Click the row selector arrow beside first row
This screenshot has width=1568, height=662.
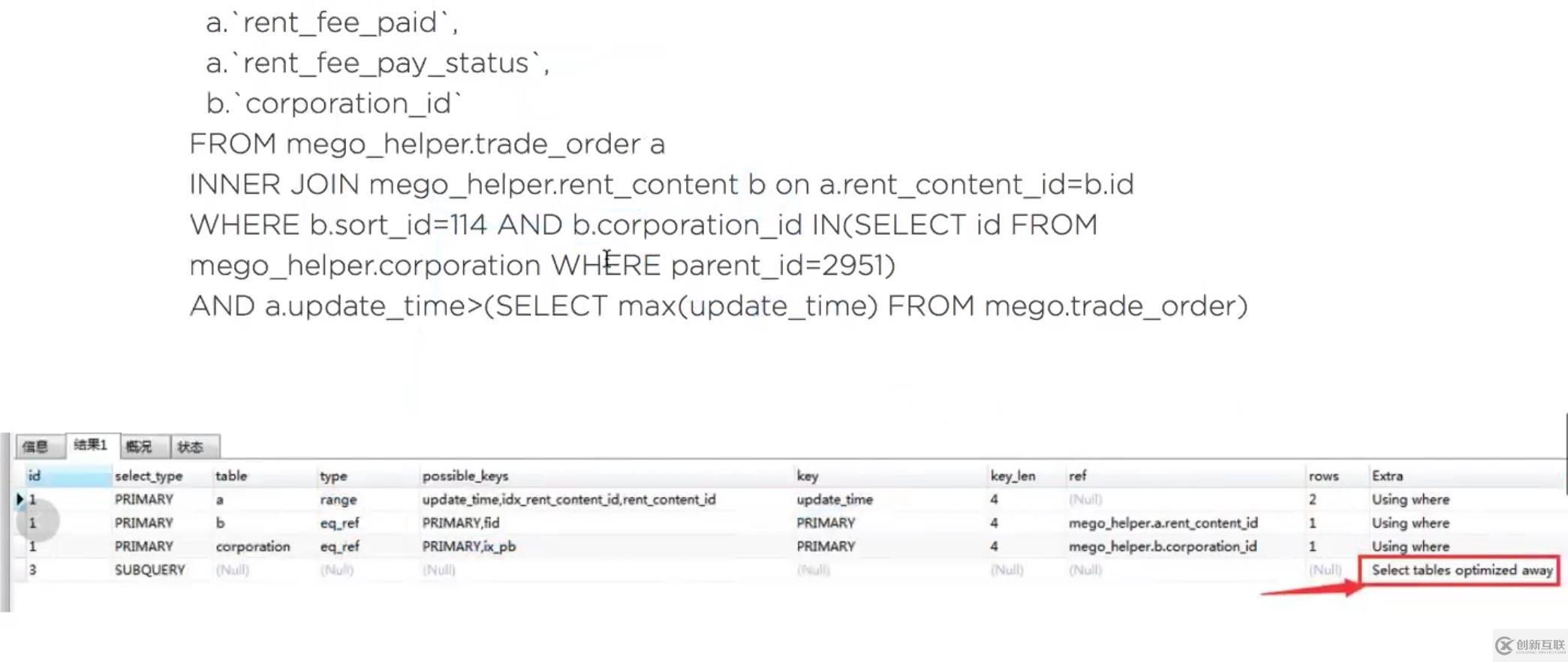20,498
